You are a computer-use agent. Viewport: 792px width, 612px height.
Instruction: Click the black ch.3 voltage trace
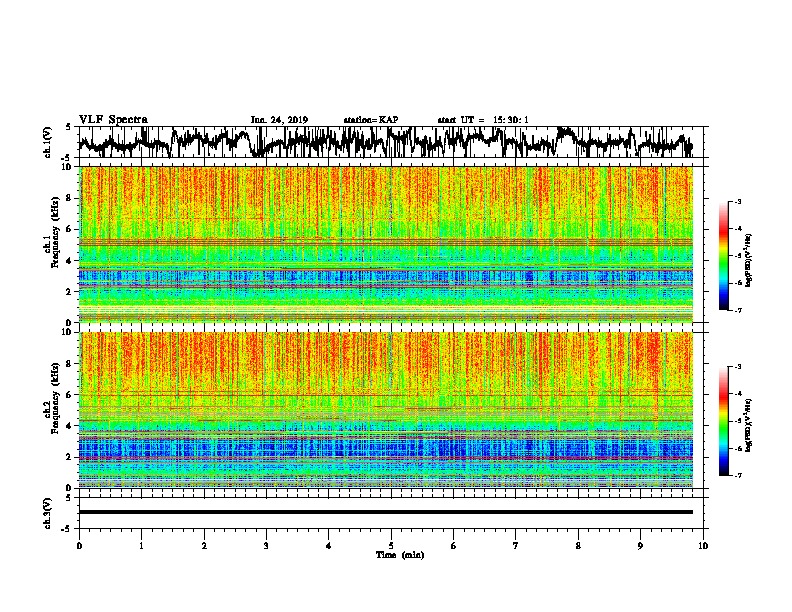386,512
